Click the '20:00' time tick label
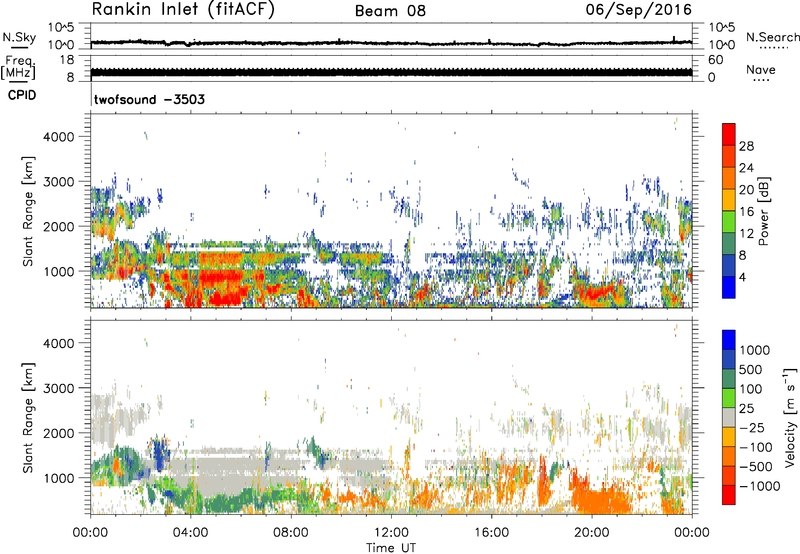 pyautogui.click(x=592, y=533)
